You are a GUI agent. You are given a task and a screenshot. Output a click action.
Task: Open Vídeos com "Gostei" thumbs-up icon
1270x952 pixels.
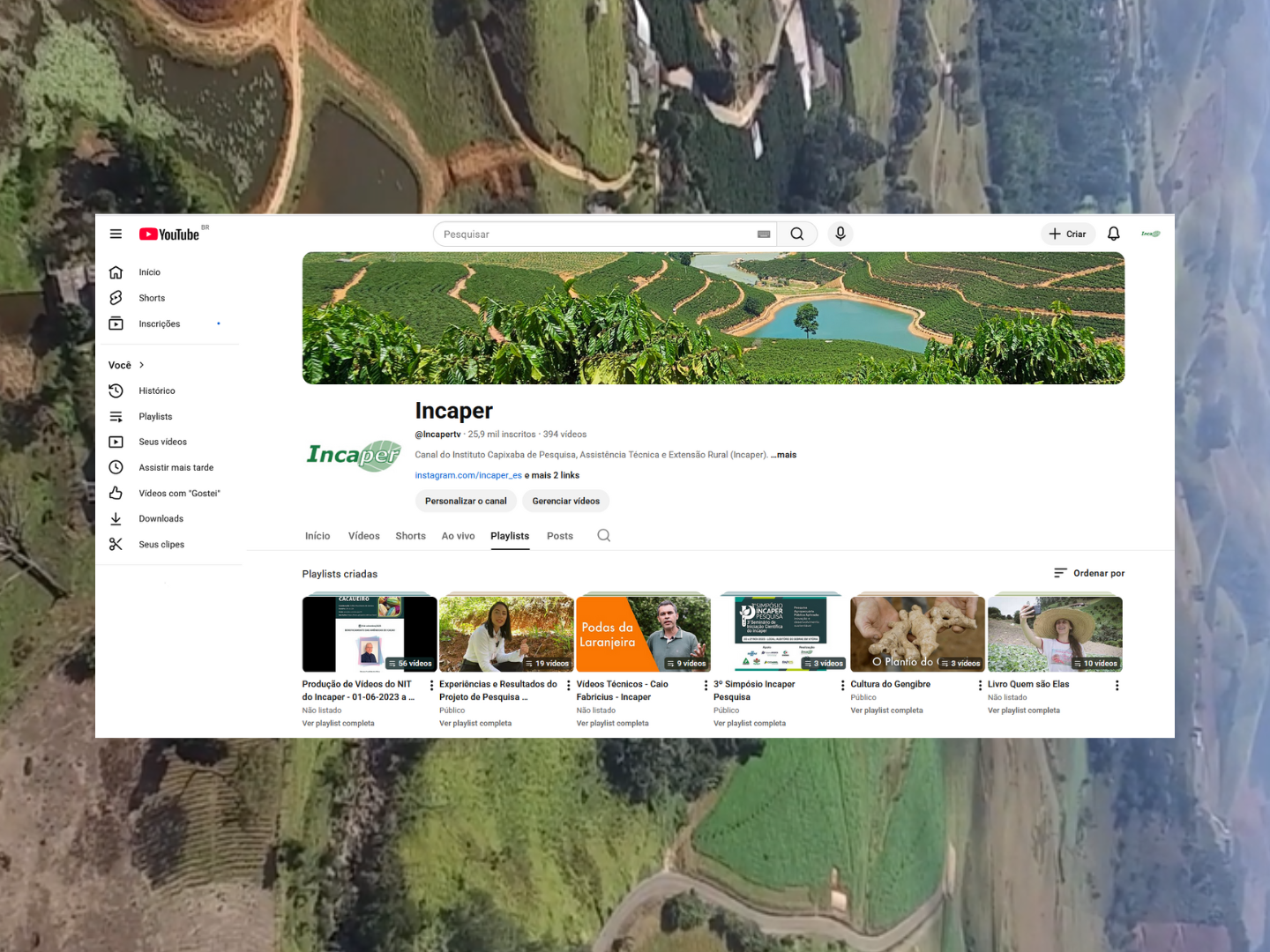click(x=116, y=493)
